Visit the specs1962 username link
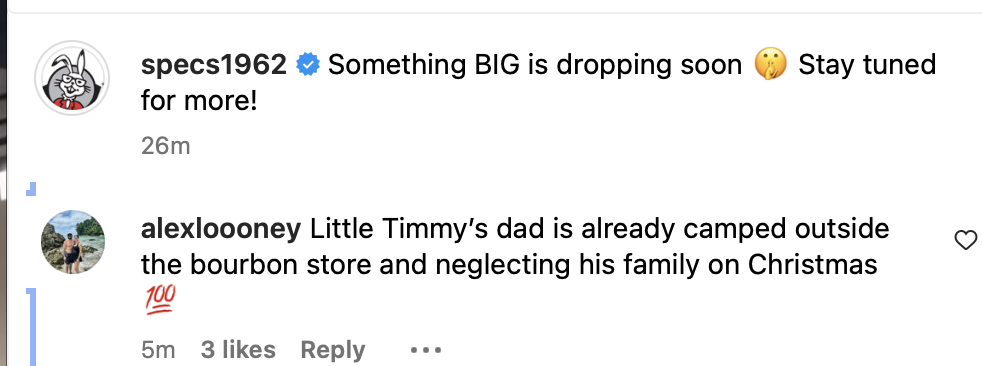This screenshot has height=366, width=982. [214, 65]
